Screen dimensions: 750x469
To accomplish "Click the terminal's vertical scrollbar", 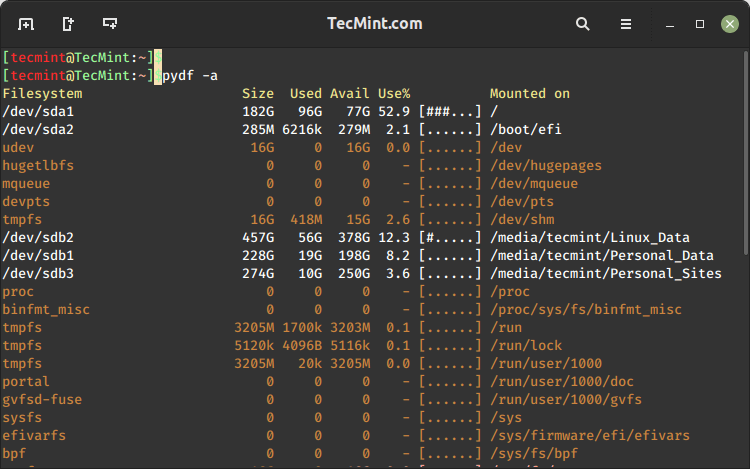I will pos(744,150).
